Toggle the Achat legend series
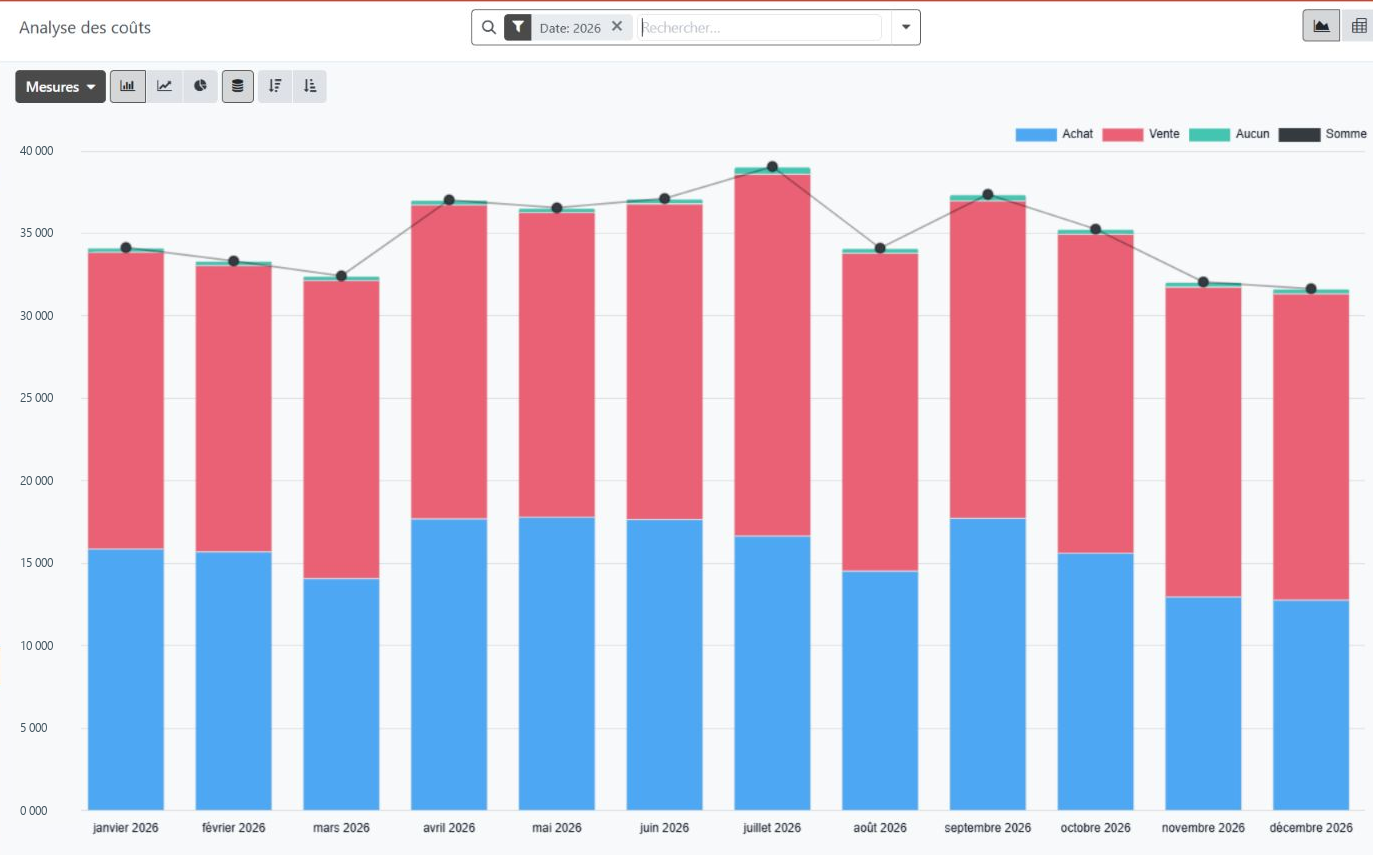Screen dimensions: 1373x855 pyautogui.click(x=1054, y=134)
